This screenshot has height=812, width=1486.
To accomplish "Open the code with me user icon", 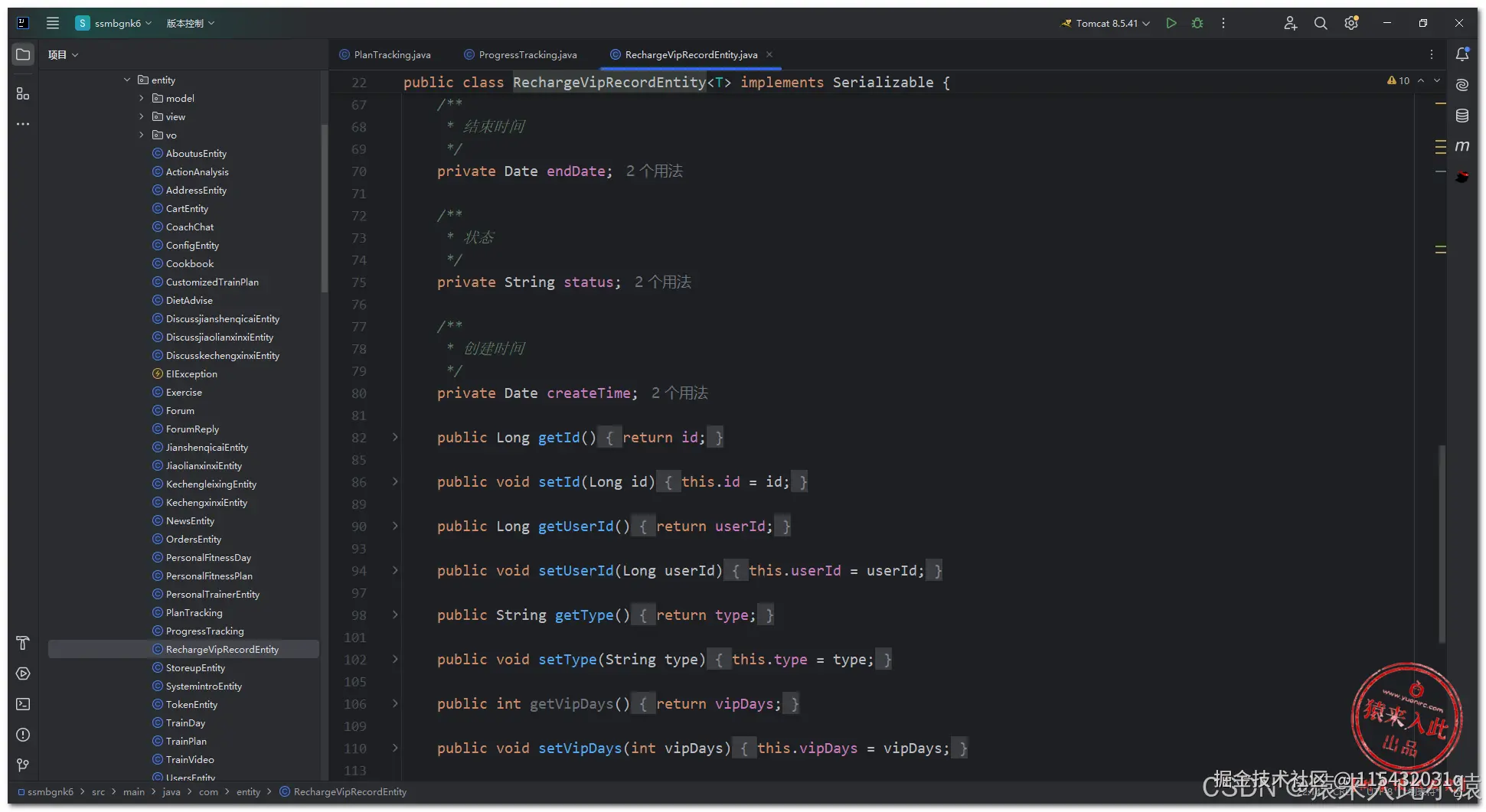I will pos(1290,23).
